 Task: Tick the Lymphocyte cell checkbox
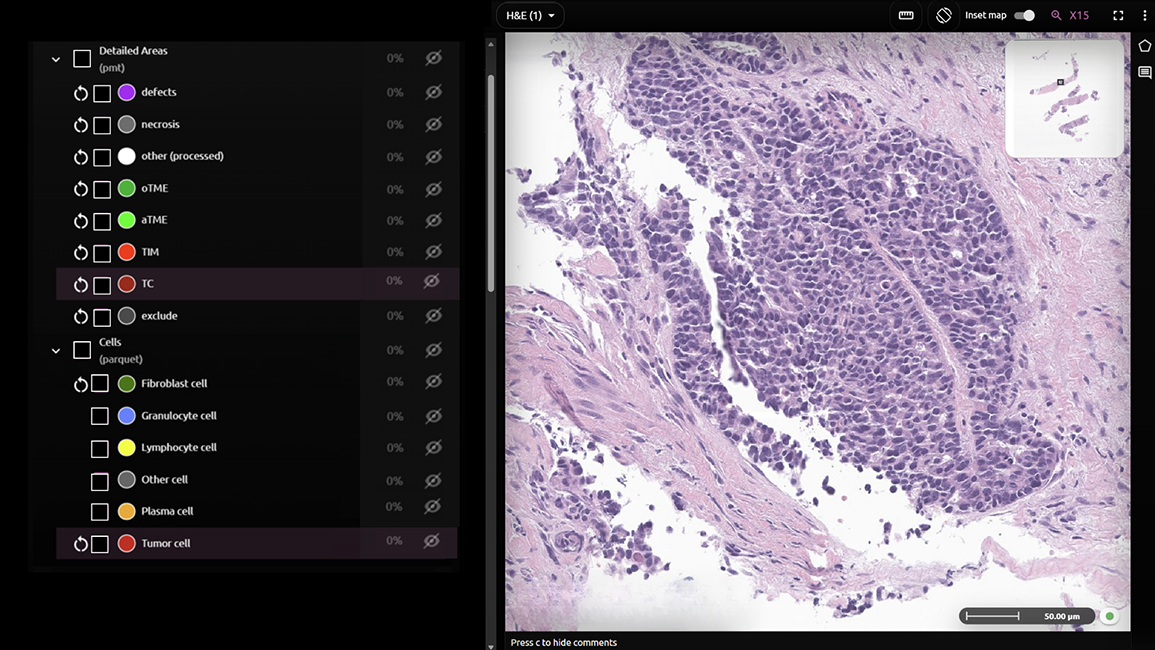click(x=99, y=449)
